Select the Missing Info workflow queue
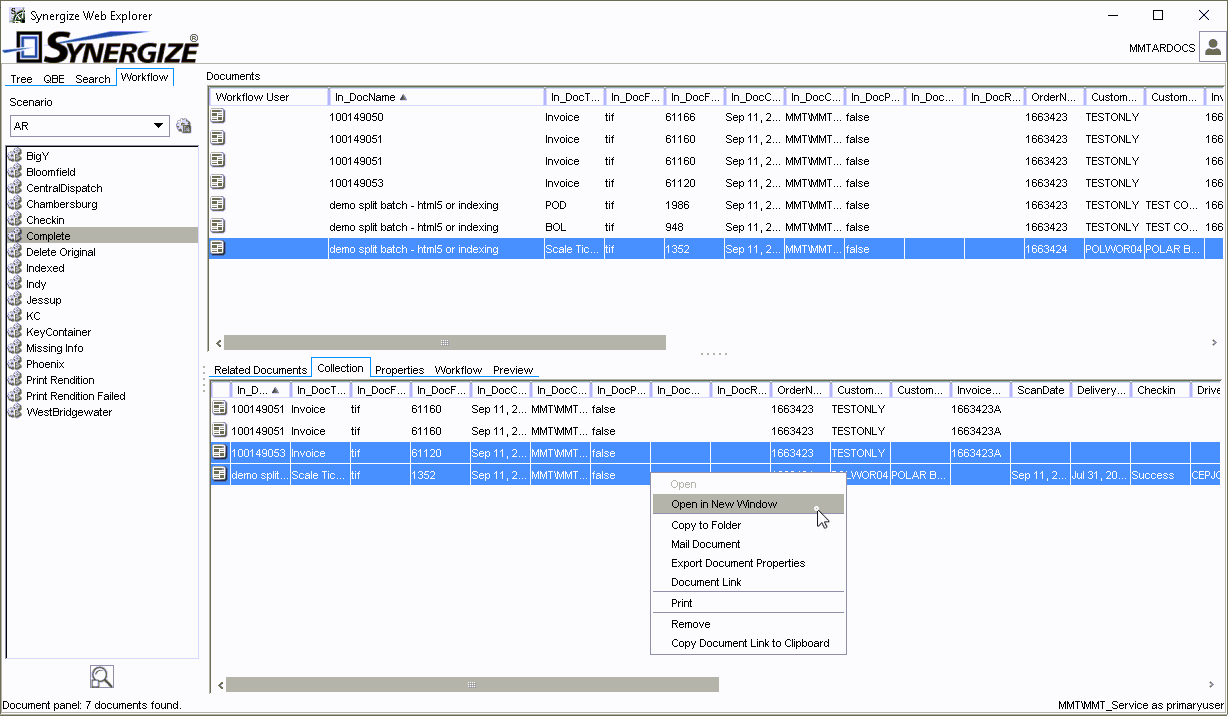1228x716 pixels. pyautogui.click(x=55, y=348)
